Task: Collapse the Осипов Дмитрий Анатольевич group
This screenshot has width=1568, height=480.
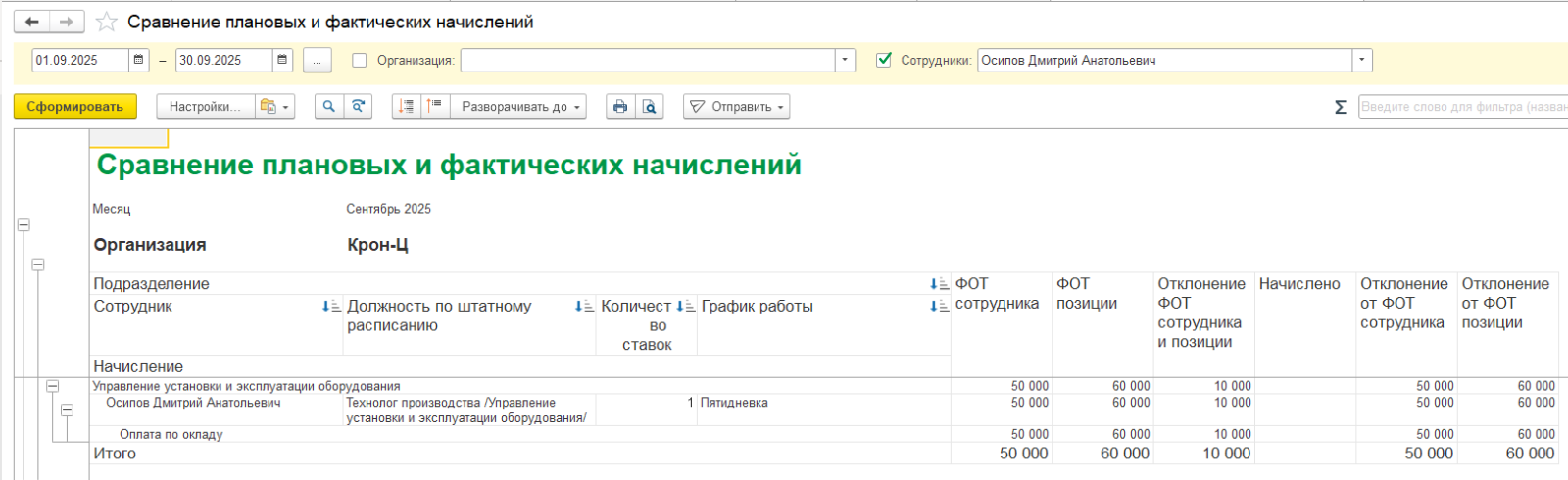Action: pos(67,410)
